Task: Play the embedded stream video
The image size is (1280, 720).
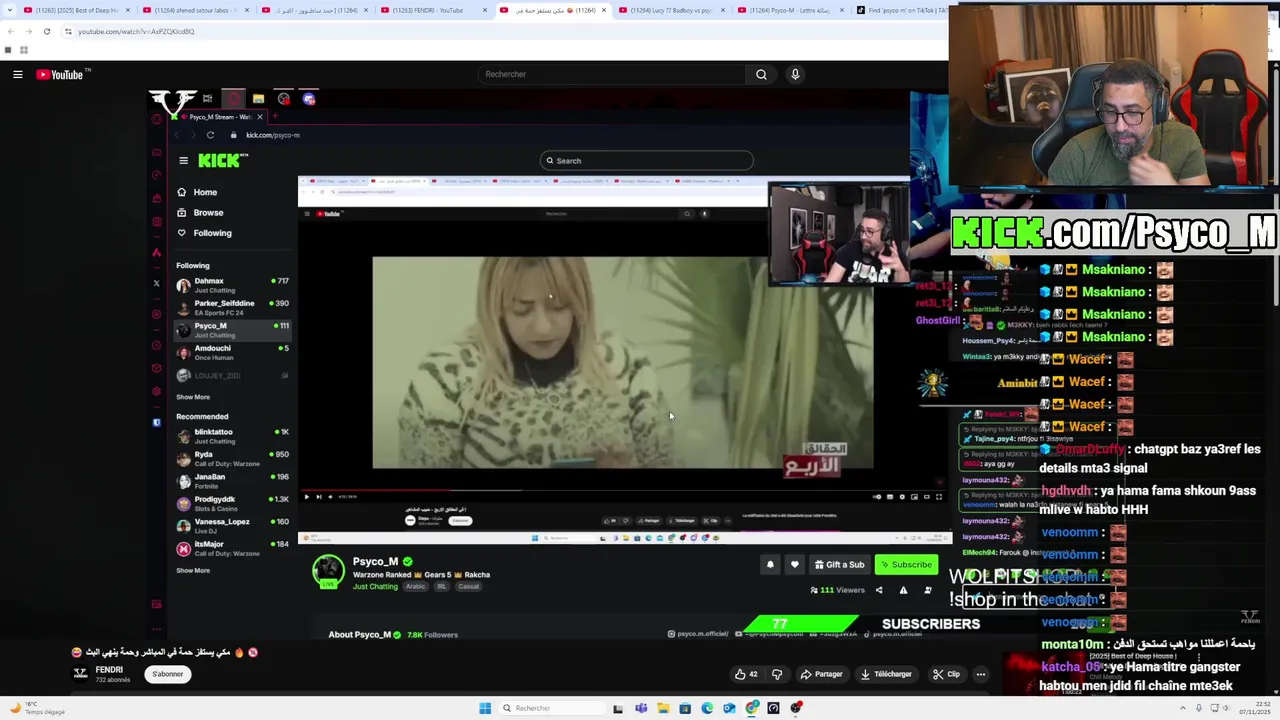Action: click(x=307, y=497)
